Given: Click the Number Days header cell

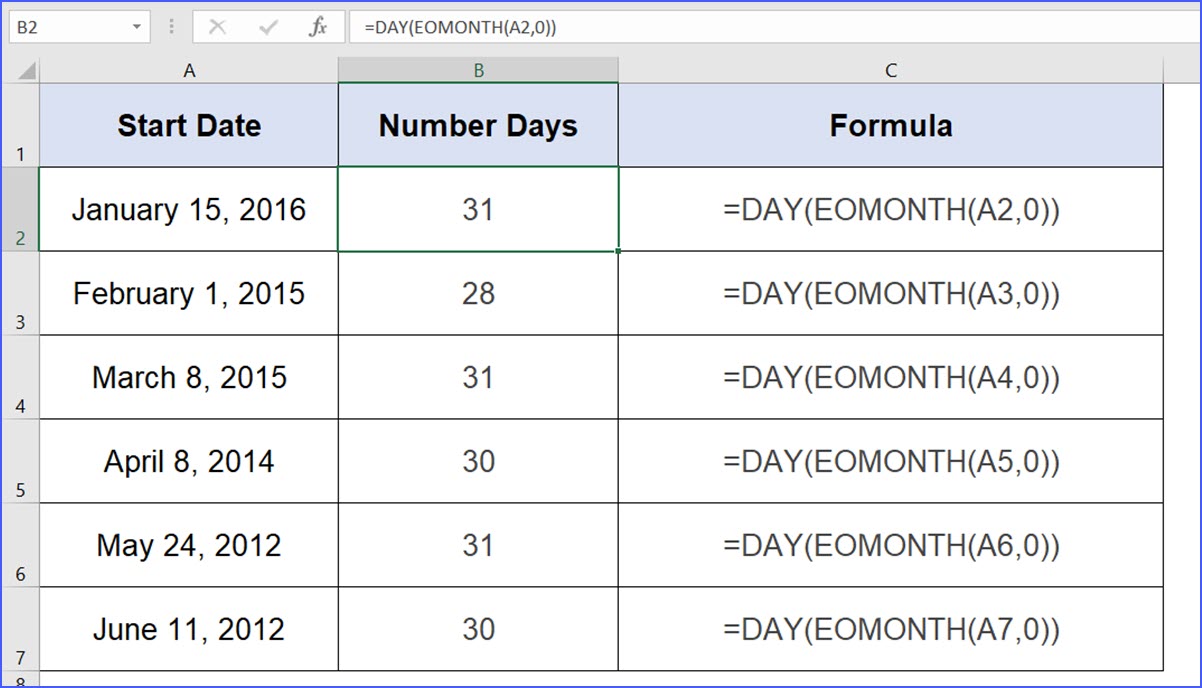Looking at the screenshot, I should (478, 122).
